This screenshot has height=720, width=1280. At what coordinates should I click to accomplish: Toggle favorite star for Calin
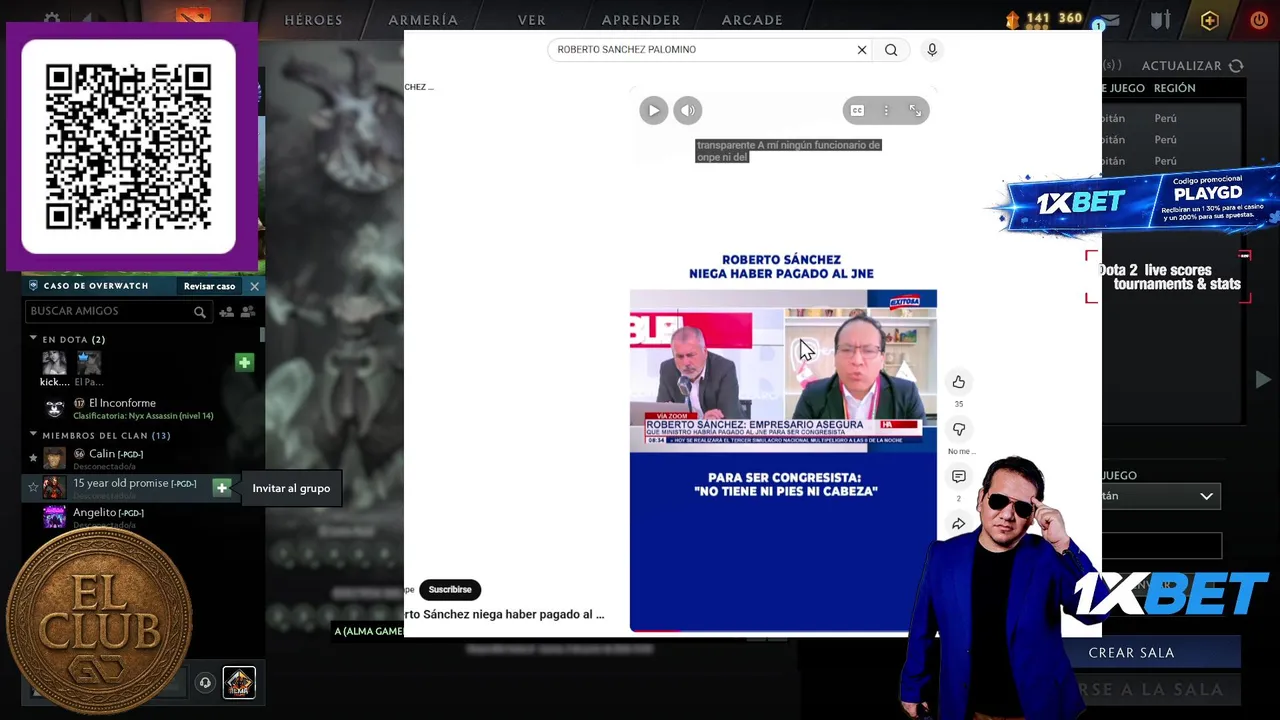pos(33,458)
